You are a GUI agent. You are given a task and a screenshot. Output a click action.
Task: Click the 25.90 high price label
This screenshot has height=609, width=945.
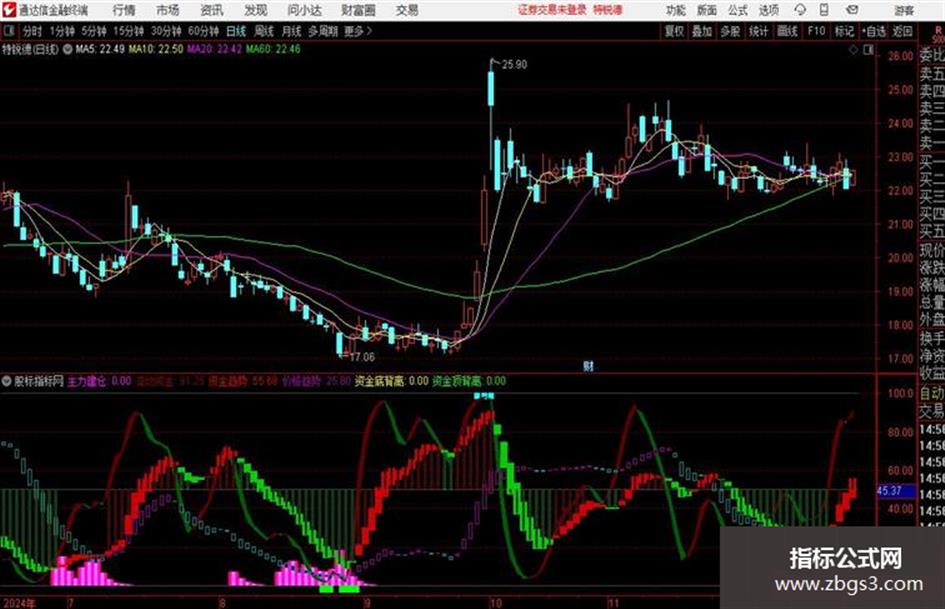click(x=514, y=65)
